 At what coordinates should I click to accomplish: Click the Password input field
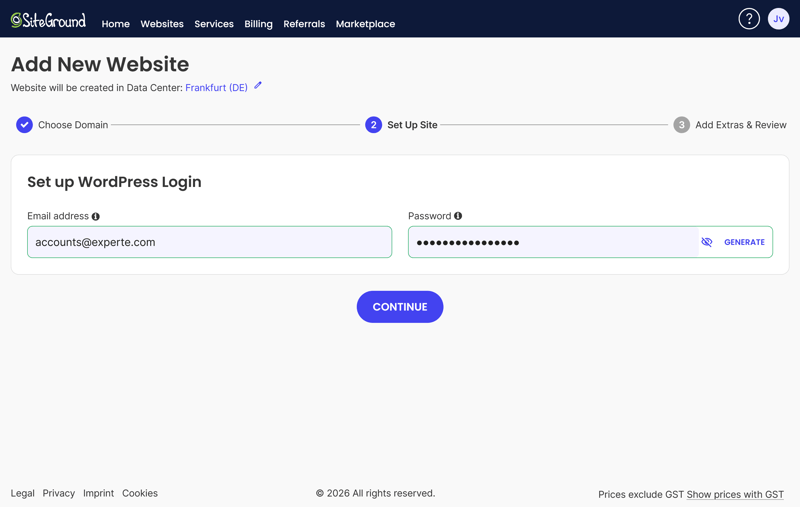[x=554, y=242]
